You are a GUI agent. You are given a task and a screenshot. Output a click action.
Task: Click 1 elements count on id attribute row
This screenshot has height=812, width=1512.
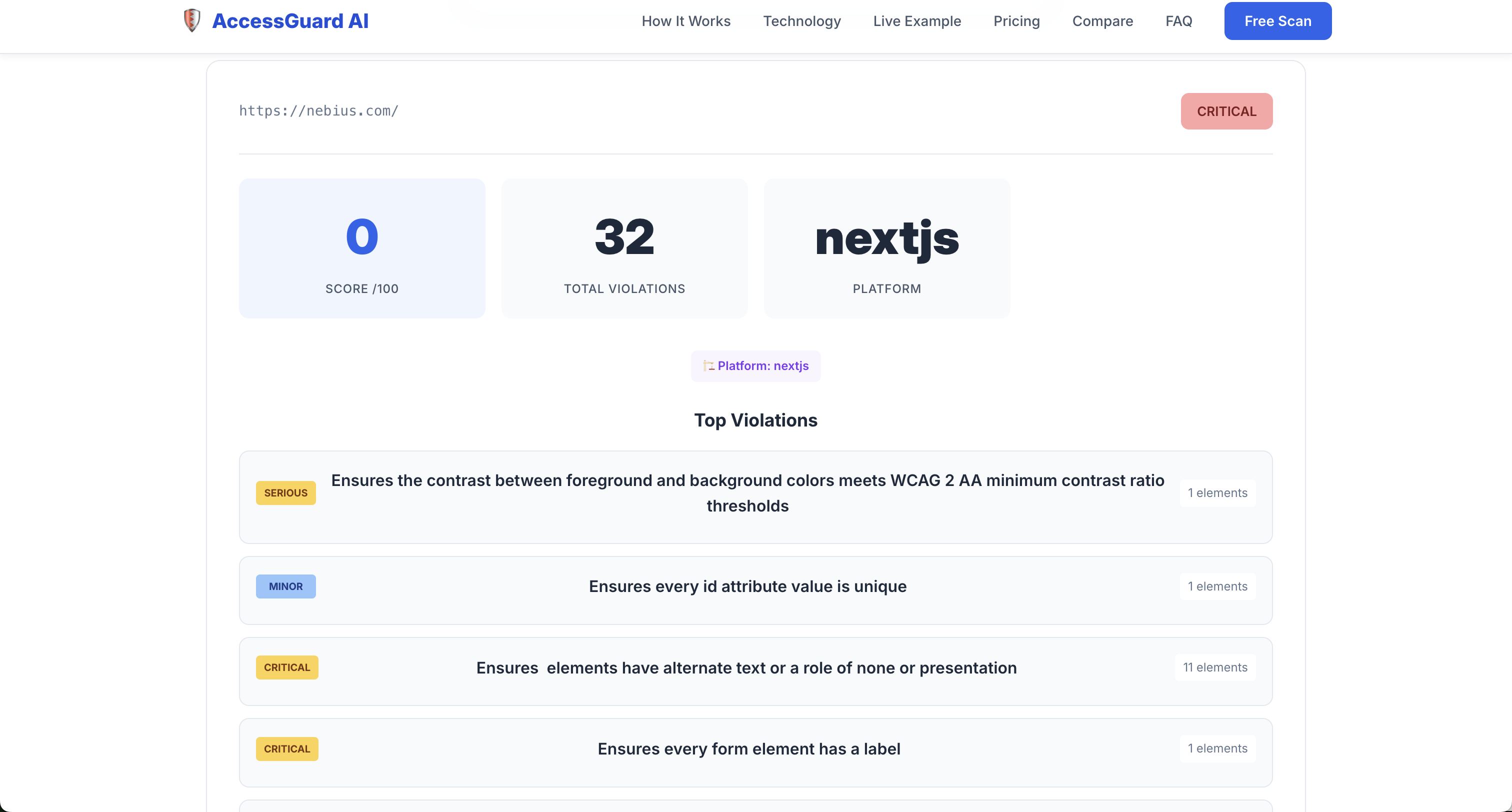(1217, 586)
